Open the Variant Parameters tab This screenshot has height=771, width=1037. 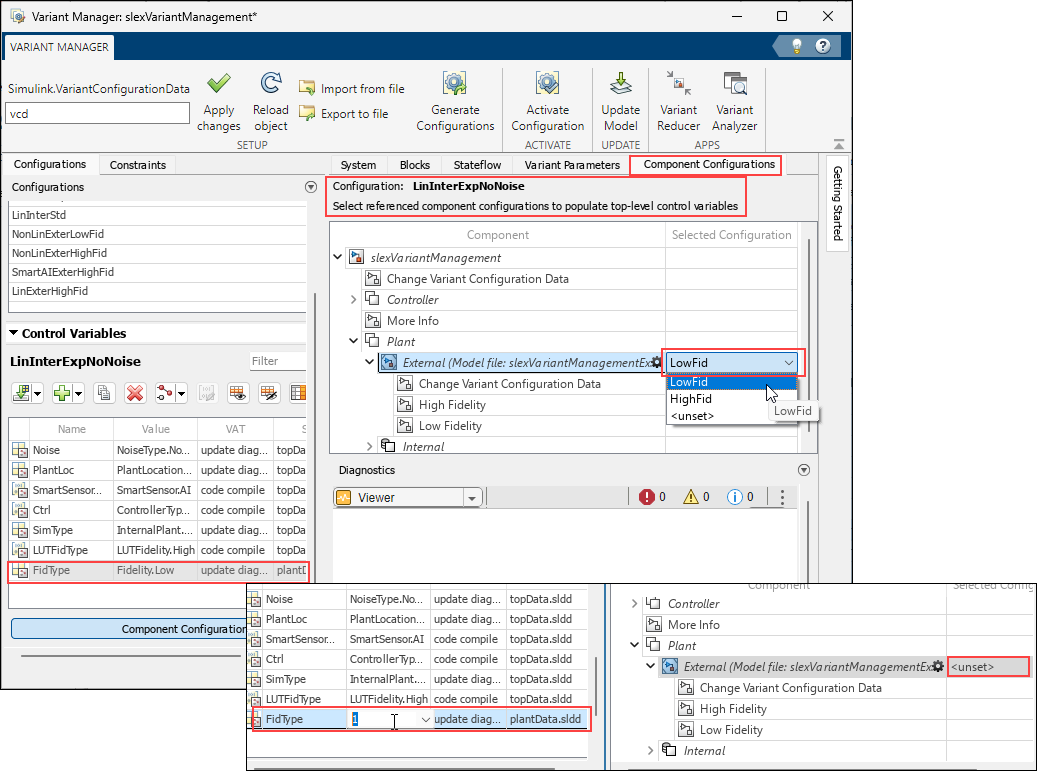(572, 165)
